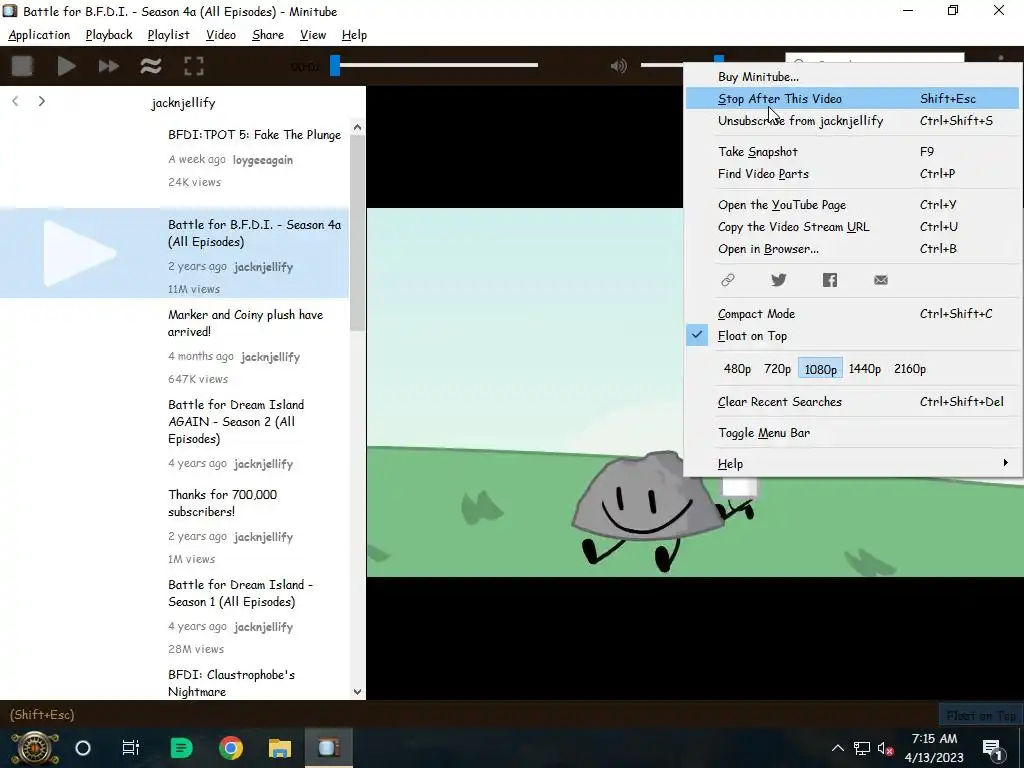
Task: Open BFDI: Claustrophobe's Nightmare video
Action: [174, 680]
